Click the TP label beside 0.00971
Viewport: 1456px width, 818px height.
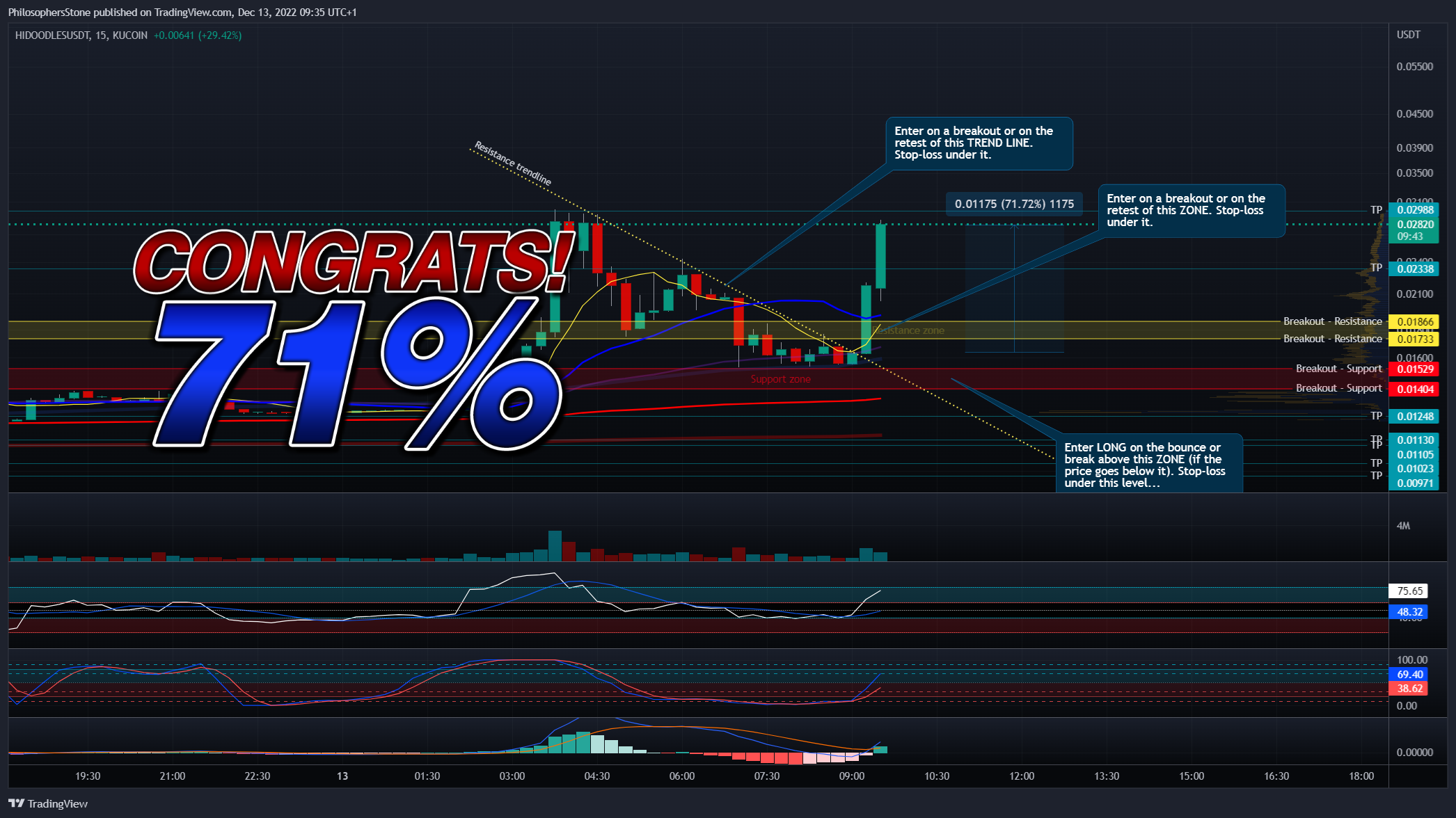1377,476
